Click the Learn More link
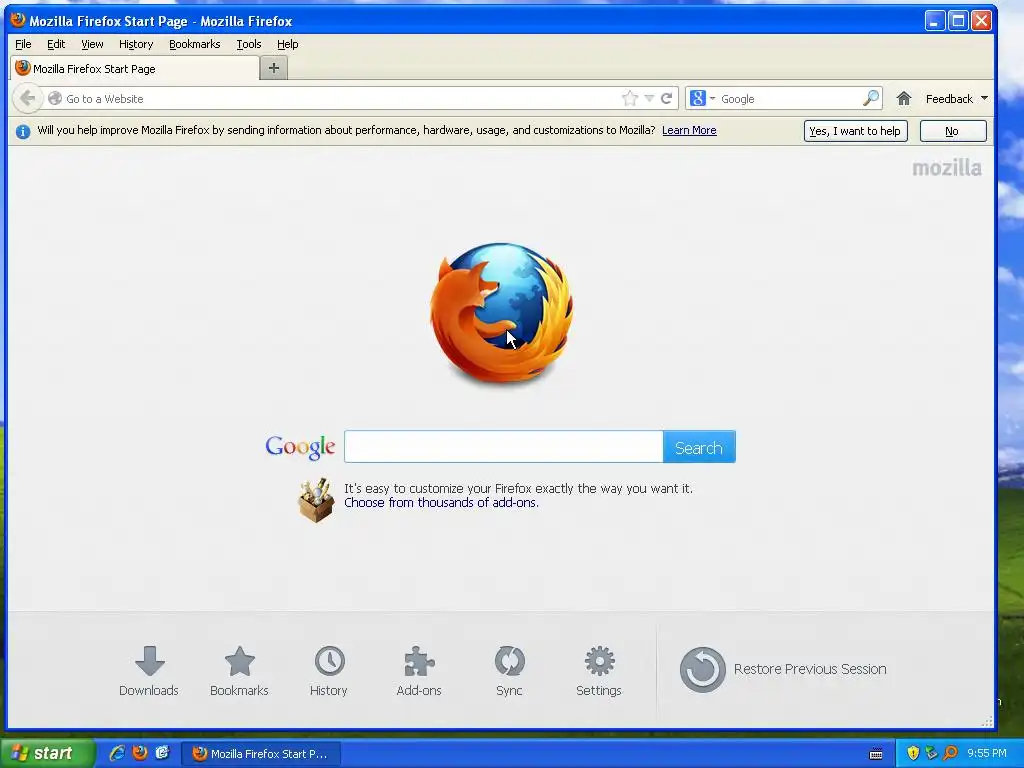 coord(689,130)
